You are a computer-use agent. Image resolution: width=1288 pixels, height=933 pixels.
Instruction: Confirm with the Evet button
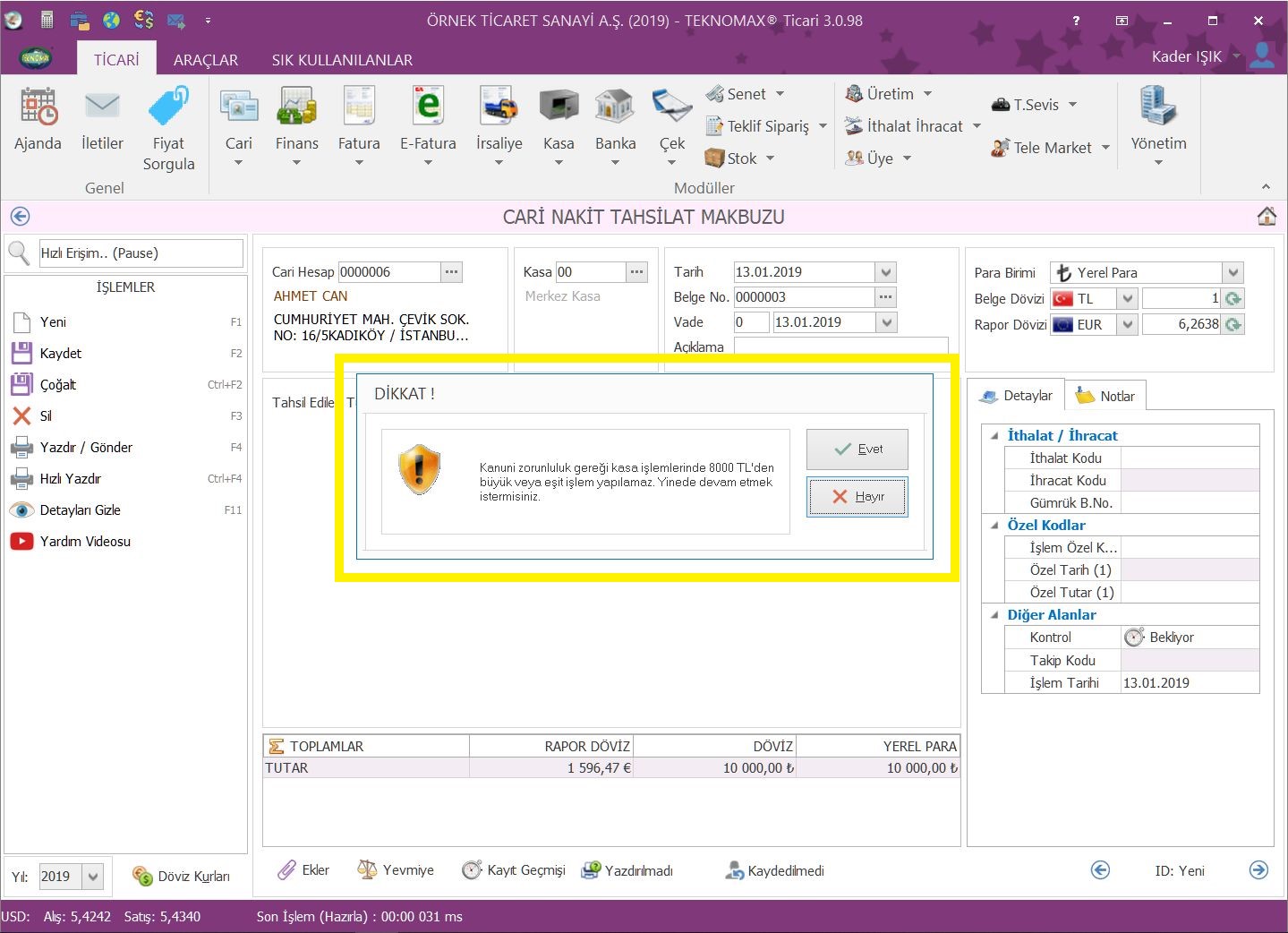click(857, 449)
